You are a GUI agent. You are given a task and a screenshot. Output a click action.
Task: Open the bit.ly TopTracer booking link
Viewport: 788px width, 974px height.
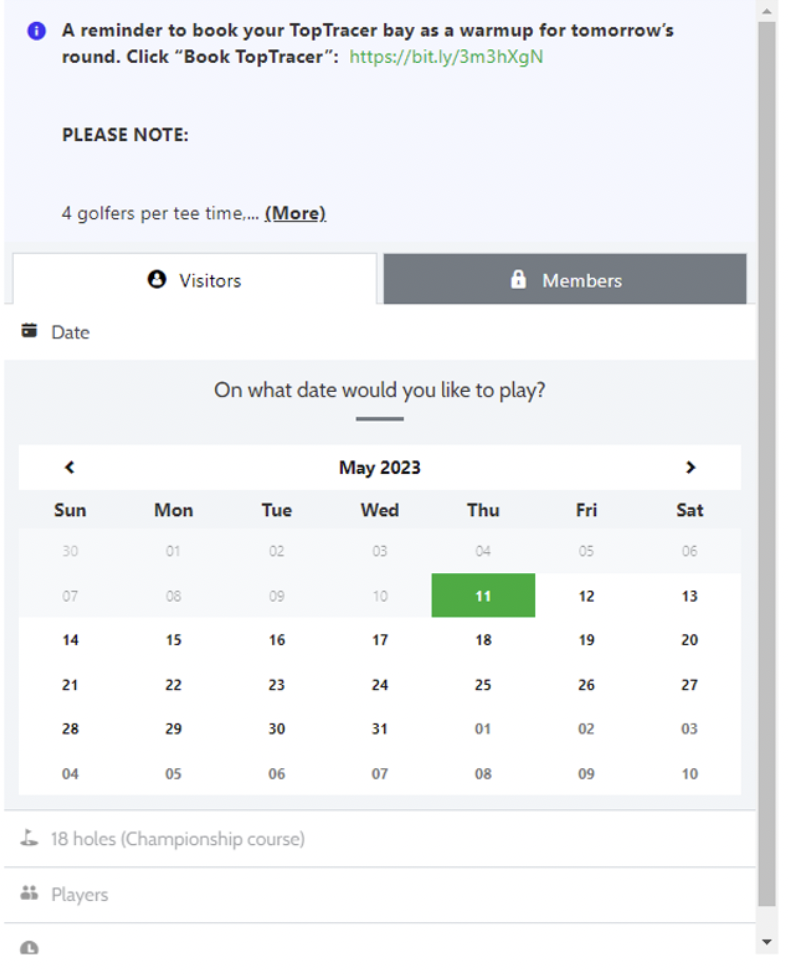click(x=446, y=57)
